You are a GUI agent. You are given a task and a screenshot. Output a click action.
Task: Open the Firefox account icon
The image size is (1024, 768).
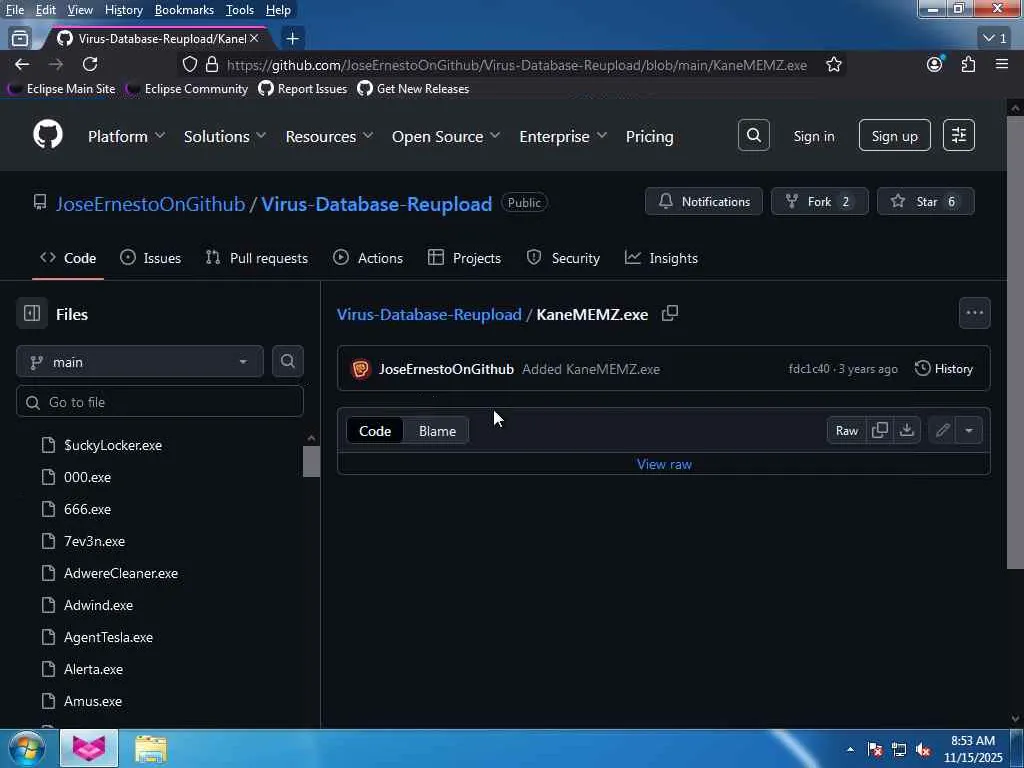pyautogui.click(x=935, y=64)
